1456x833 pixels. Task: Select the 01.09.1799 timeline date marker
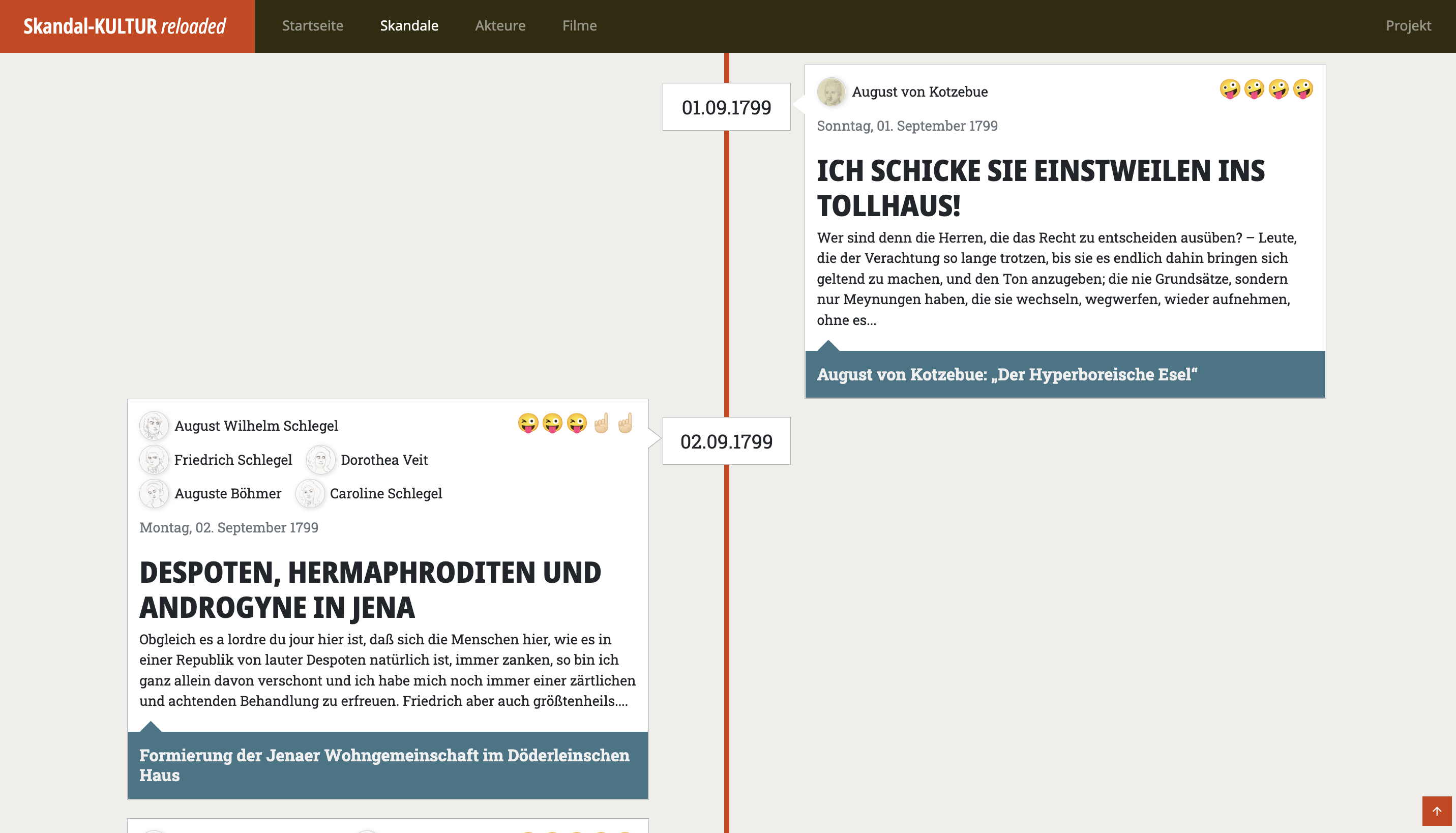point(726,108)
